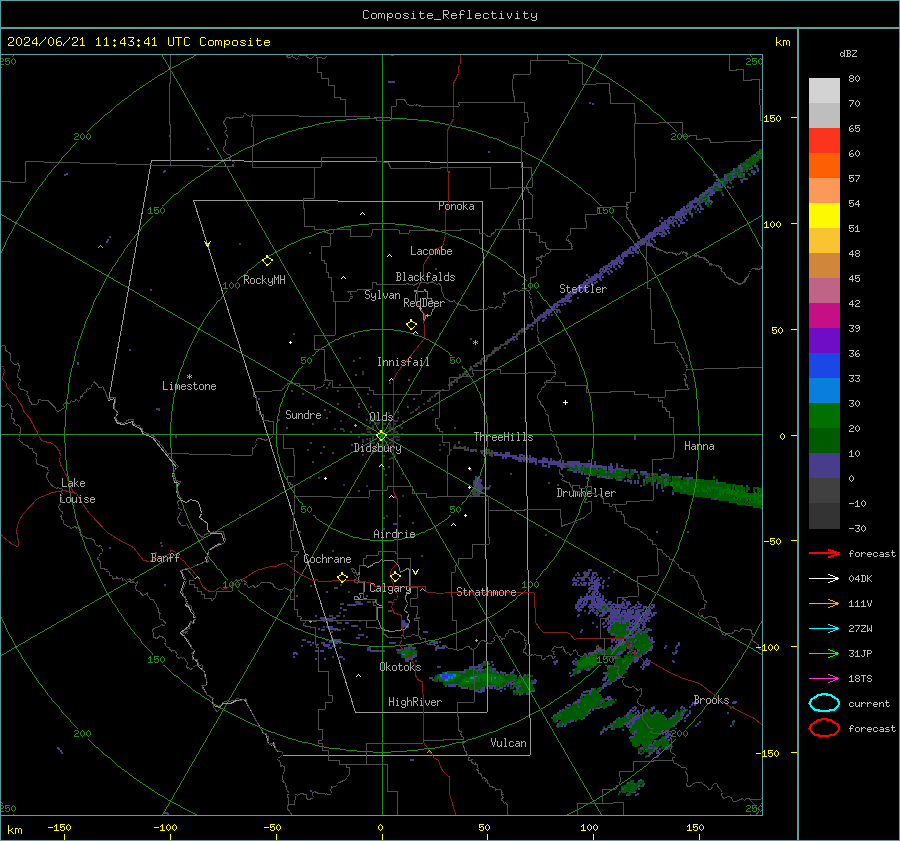This screenshot has width=900, height=841.
Task: Click the 80 value on dBZ scale
Action: click(854, 79)
